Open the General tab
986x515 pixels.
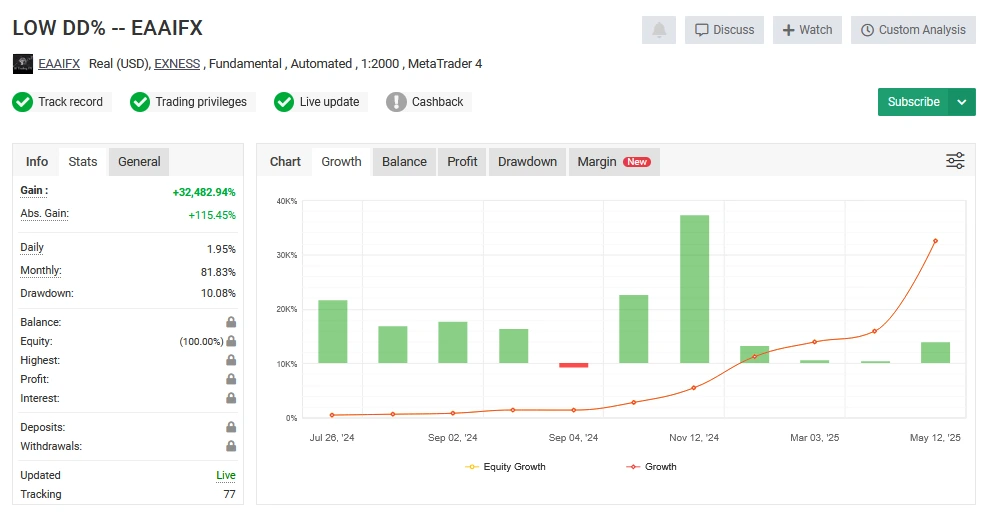[x=139, y=162]
